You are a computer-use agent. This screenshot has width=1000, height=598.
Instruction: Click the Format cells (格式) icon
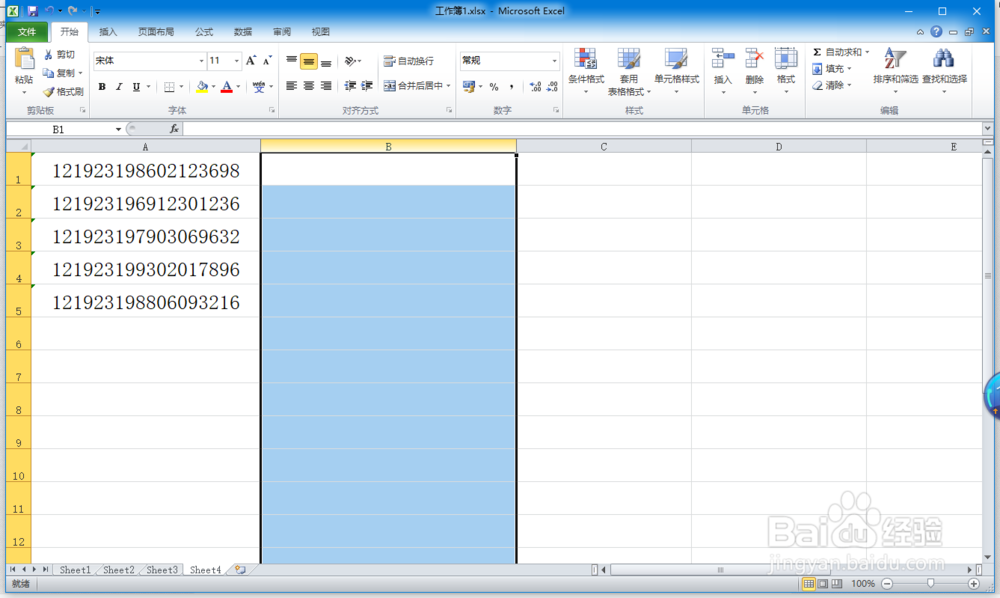click(786, 59)
